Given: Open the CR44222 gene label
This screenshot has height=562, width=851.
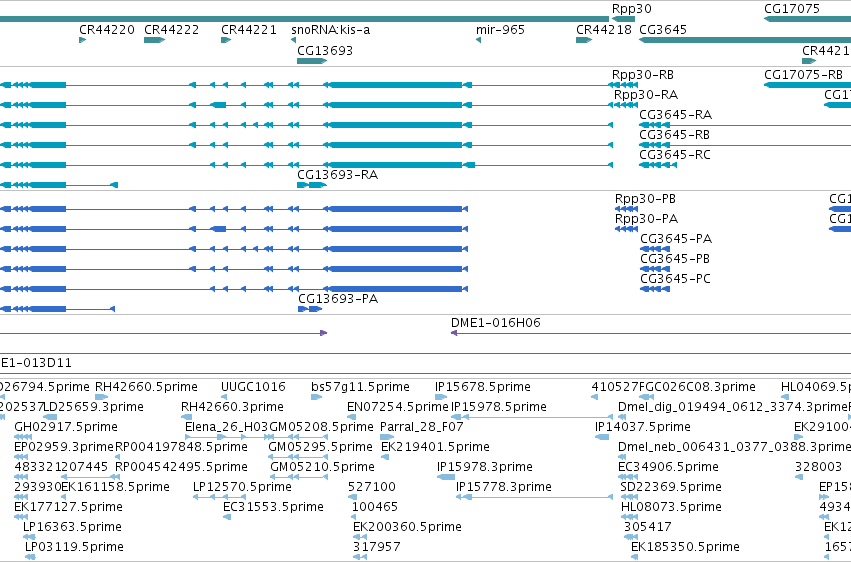Looking at the screenshot, I should click(x=171, y=30).
